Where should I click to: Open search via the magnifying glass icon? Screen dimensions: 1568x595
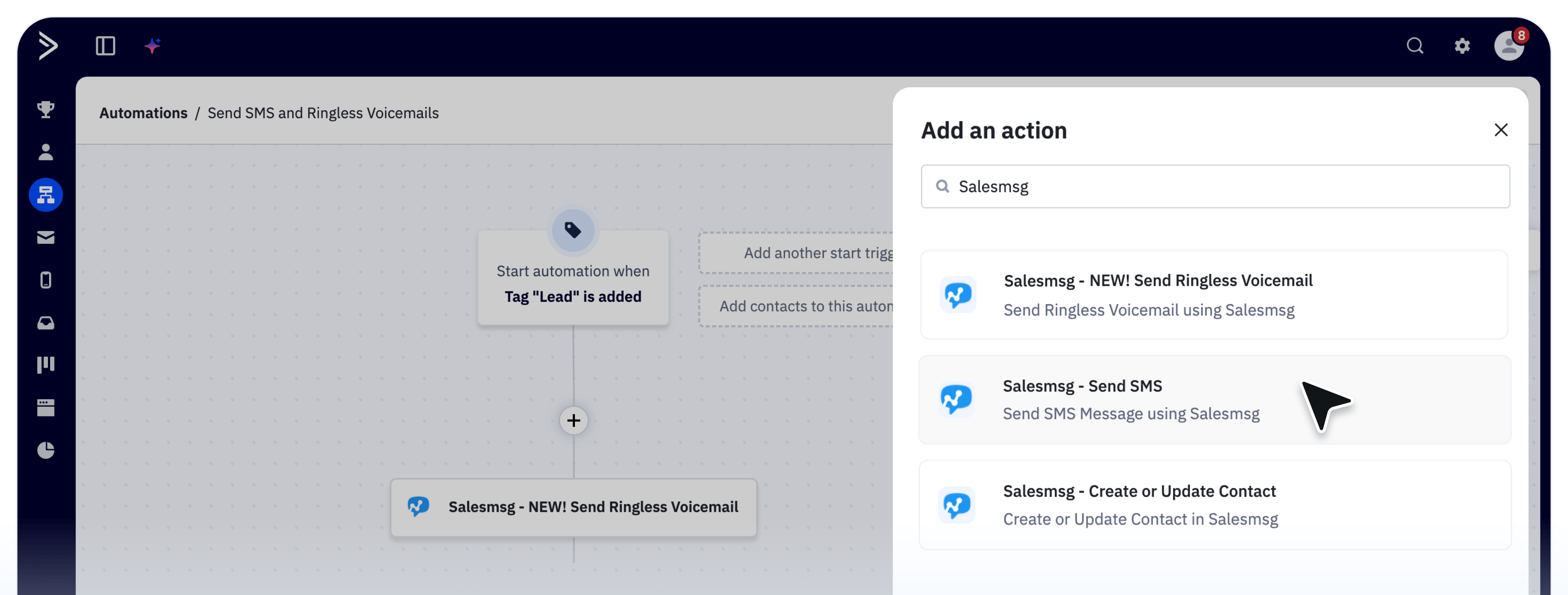coord(1414,45)
